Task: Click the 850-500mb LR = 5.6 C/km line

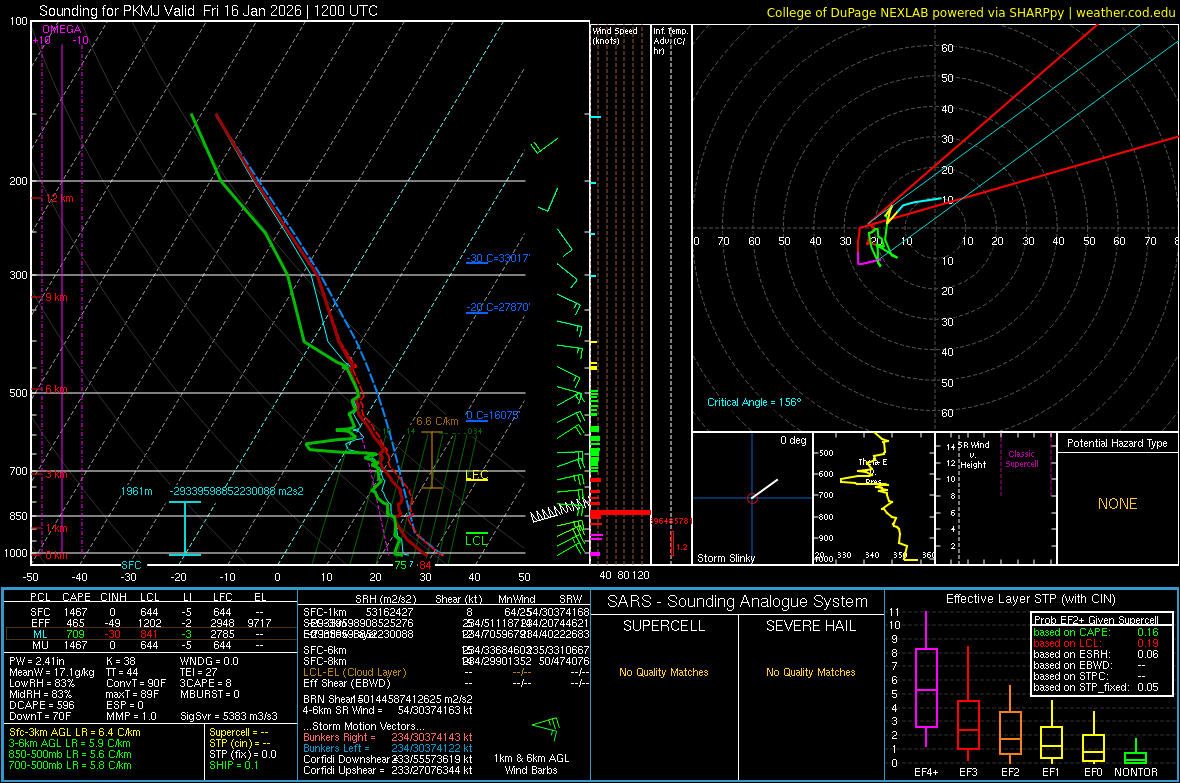Action: tap(70, 754)
